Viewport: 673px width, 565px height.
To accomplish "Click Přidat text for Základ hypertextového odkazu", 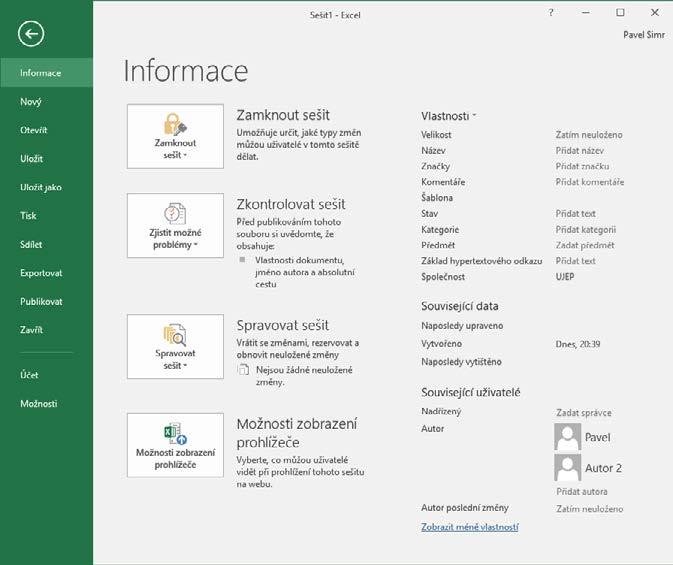I will 575,261.
